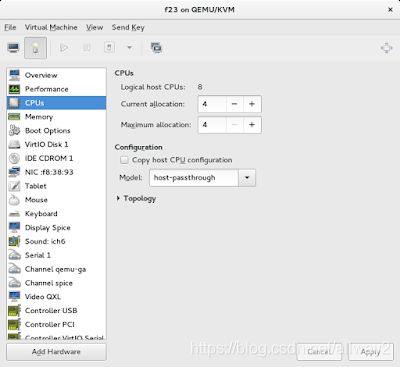Select Boot Options in hardware list

coord(56,131)
